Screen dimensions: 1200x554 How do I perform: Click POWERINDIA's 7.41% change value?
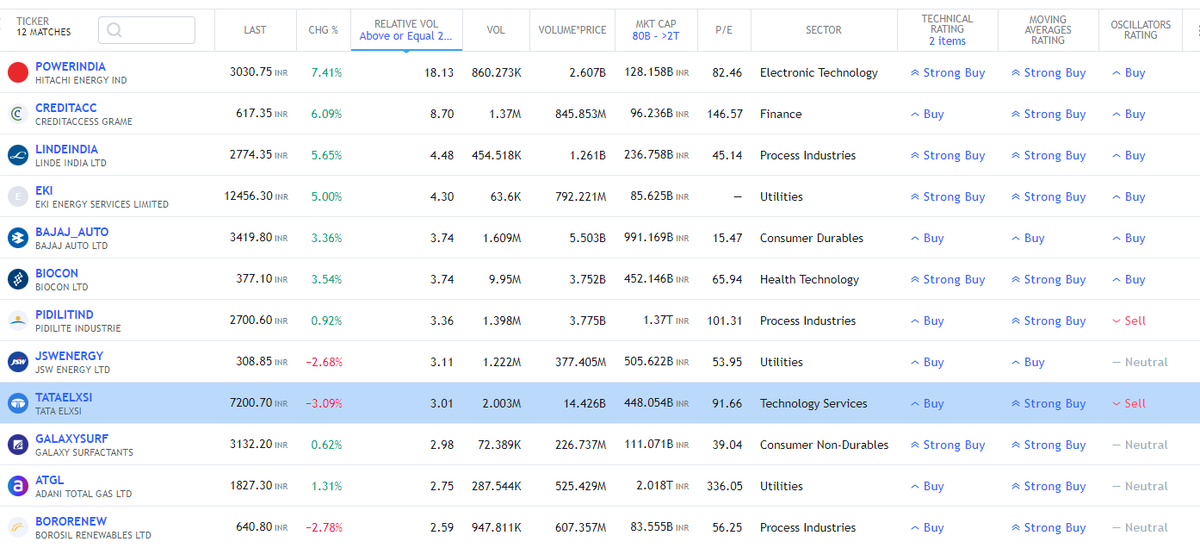(326, 73)
